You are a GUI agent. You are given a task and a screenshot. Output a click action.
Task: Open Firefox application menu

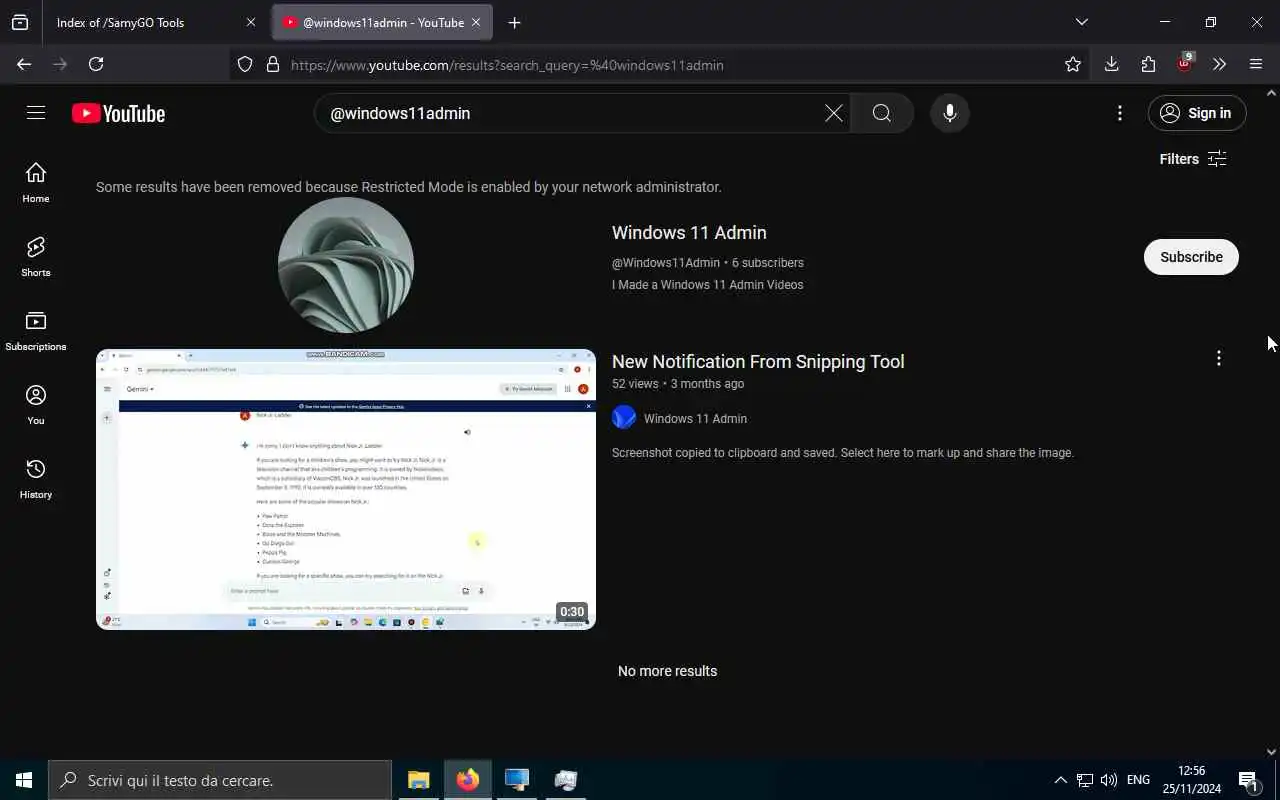[x=1256, y=64]
